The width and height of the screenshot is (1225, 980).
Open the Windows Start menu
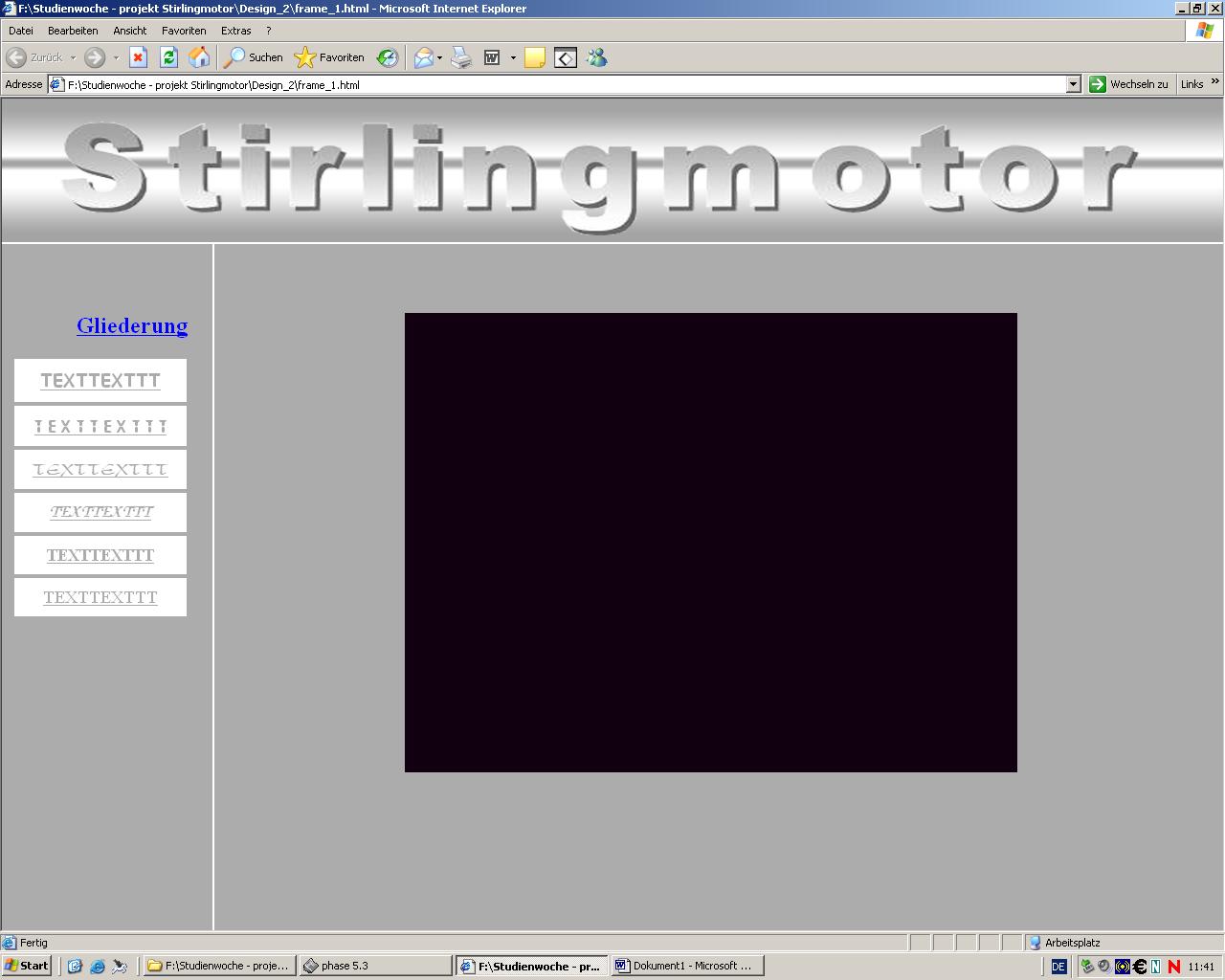[27, 966]
